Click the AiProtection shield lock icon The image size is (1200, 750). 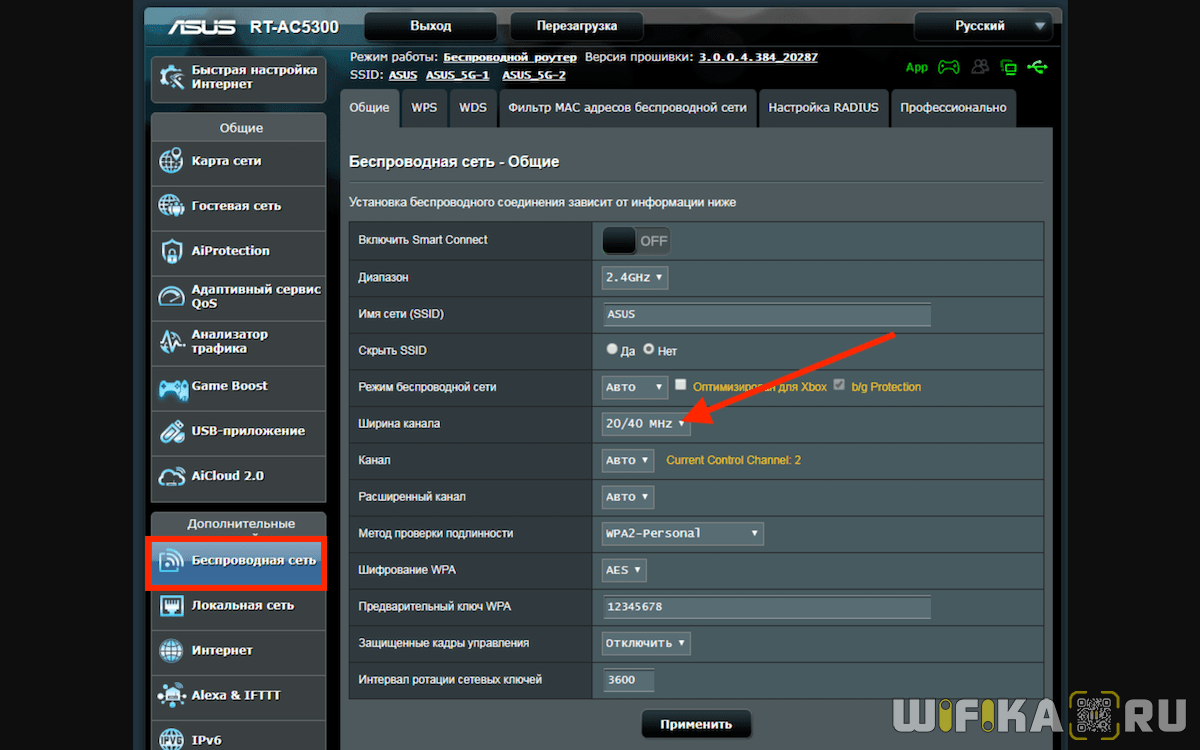click(171, 251)
